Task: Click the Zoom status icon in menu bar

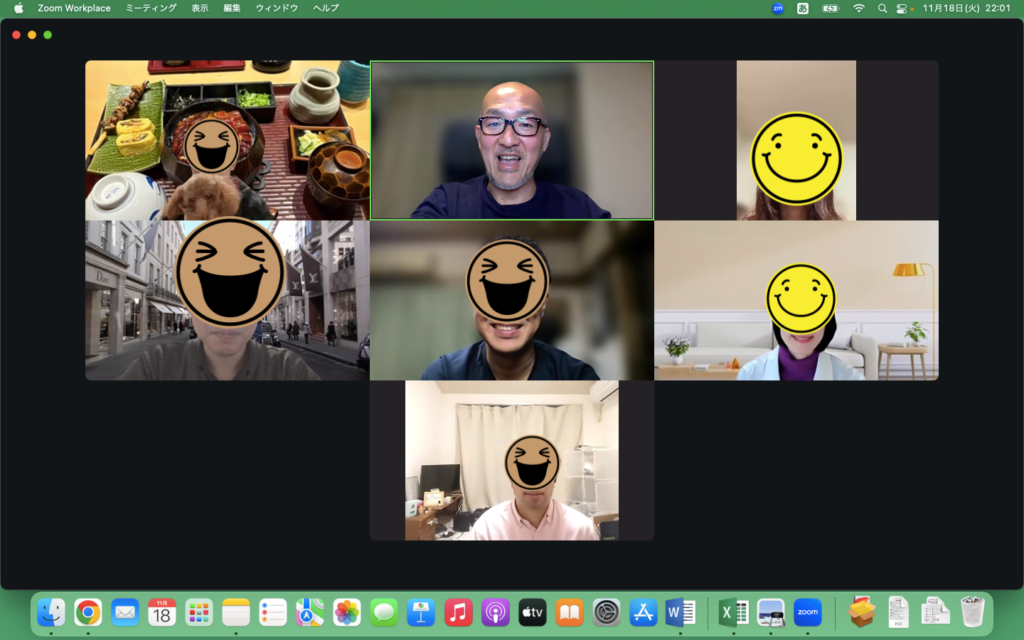Action: pos(778,8)
